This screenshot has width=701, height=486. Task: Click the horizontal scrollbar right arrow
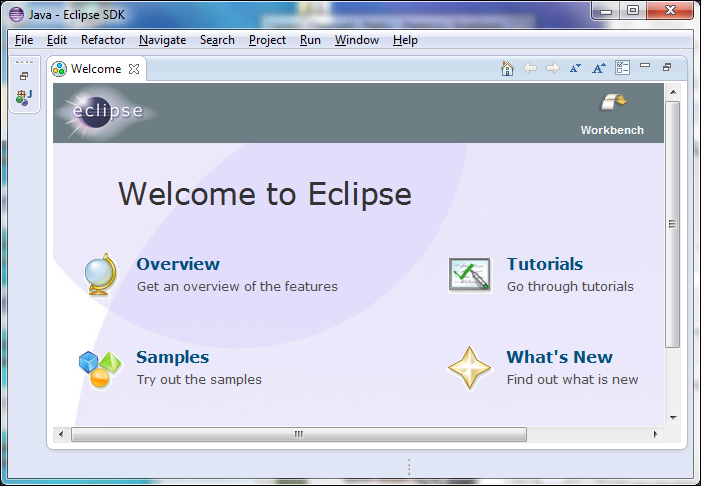(x=655, y=434)
